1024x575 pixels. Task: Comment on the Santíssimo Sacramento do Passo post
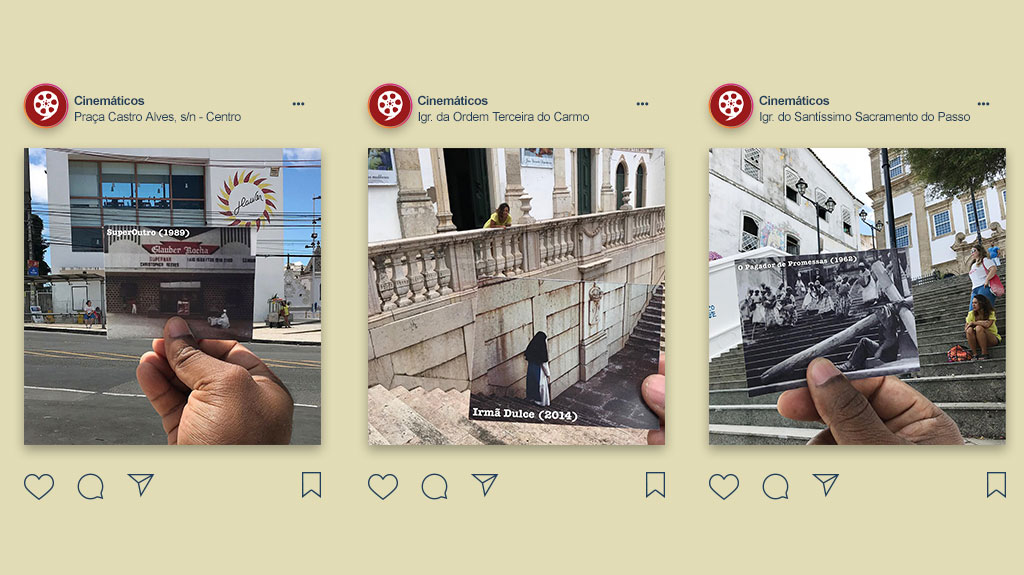click(775, 487)
